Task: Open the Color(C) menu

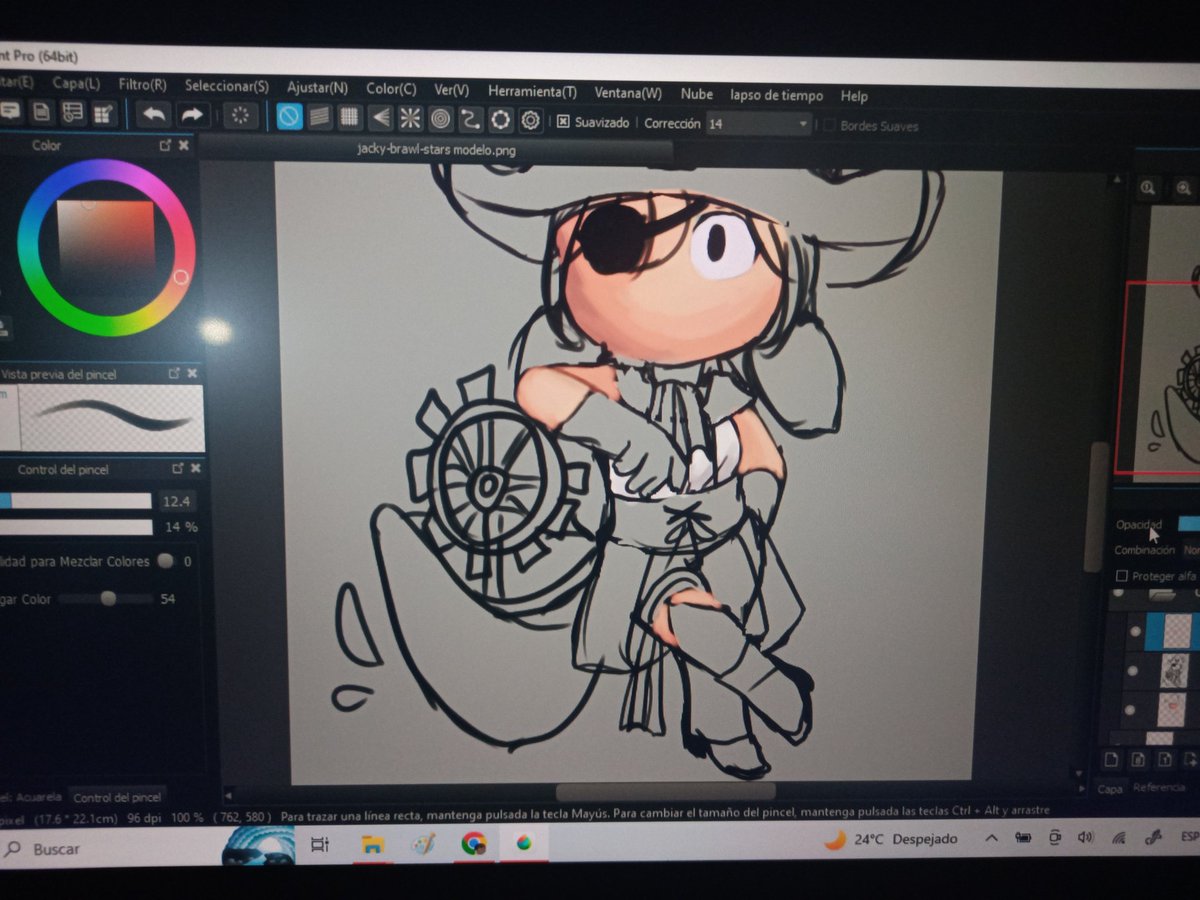Action: [x=391, y=89]
